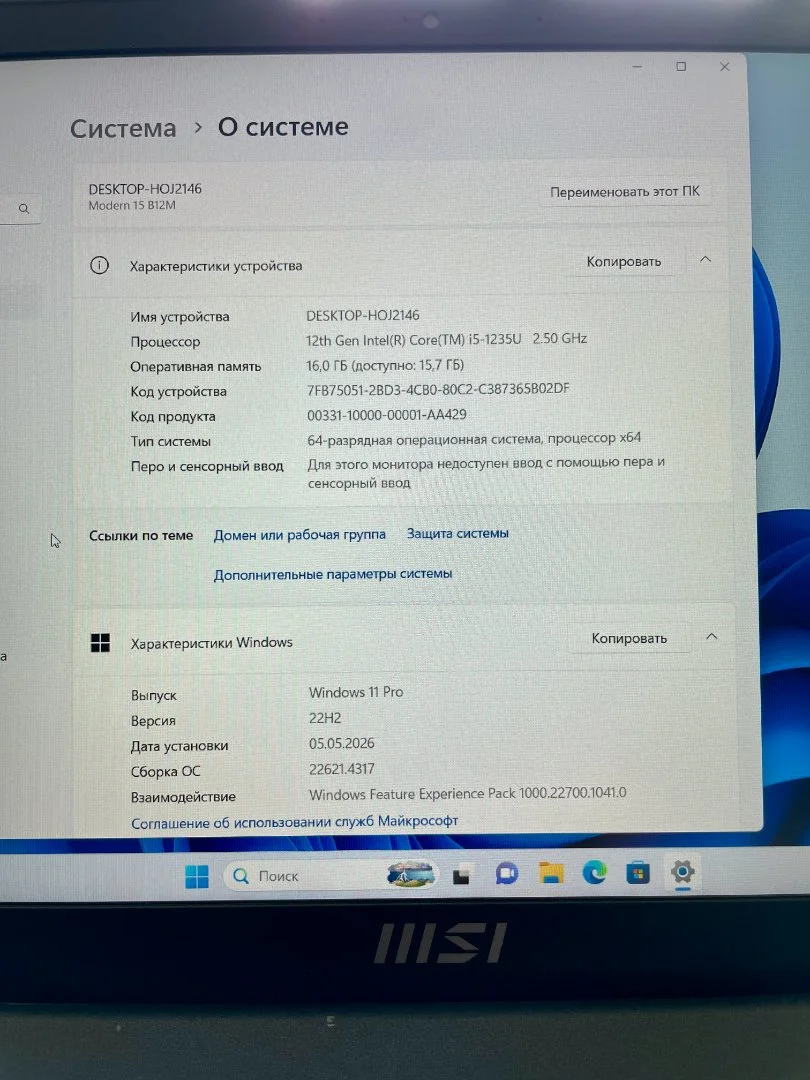Click the taskbar search box "Поиск"
Viewport: 810px width, 1080px height.
pos(331,875)
